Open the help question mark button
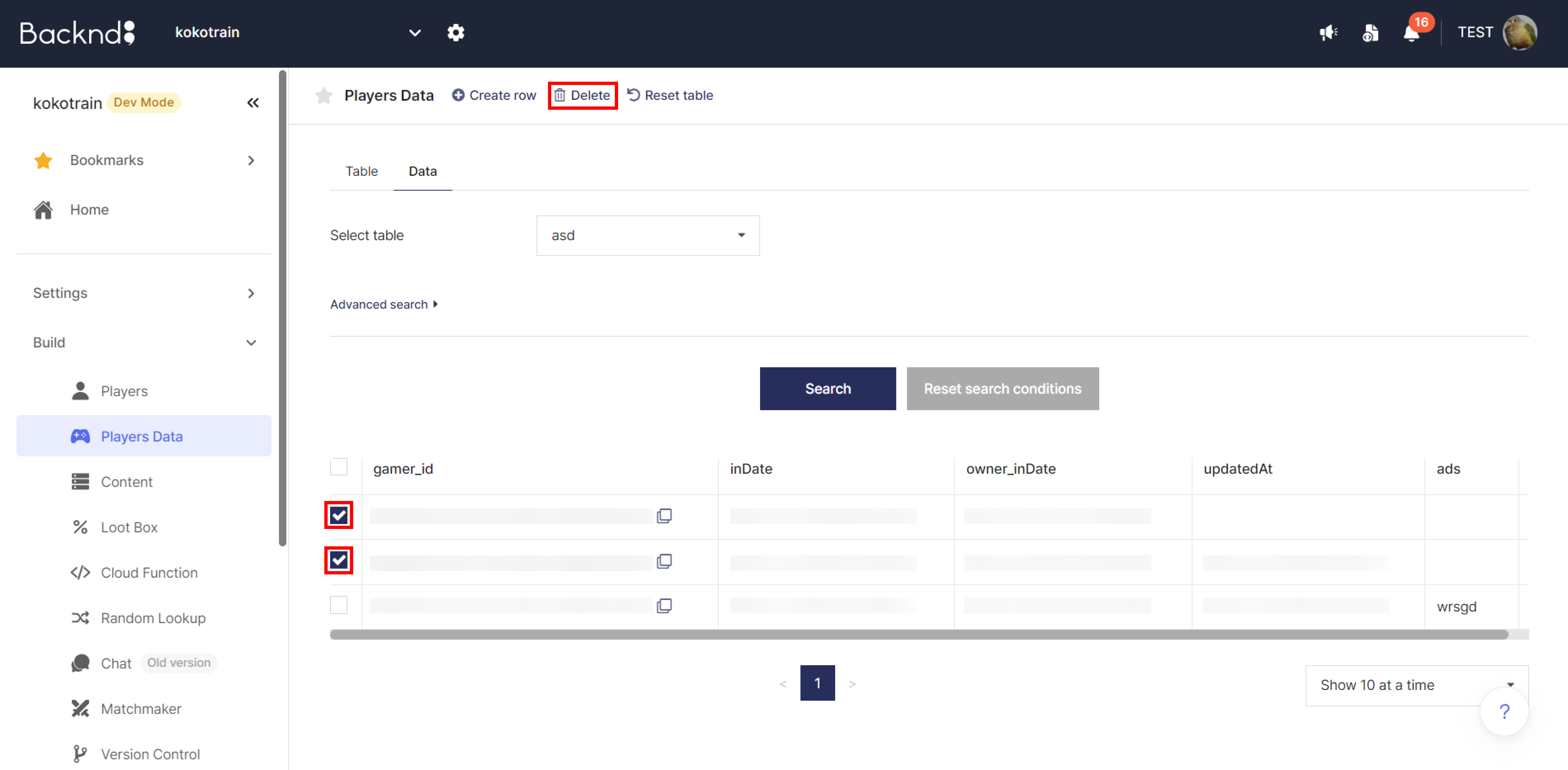 coord(1504,711)
